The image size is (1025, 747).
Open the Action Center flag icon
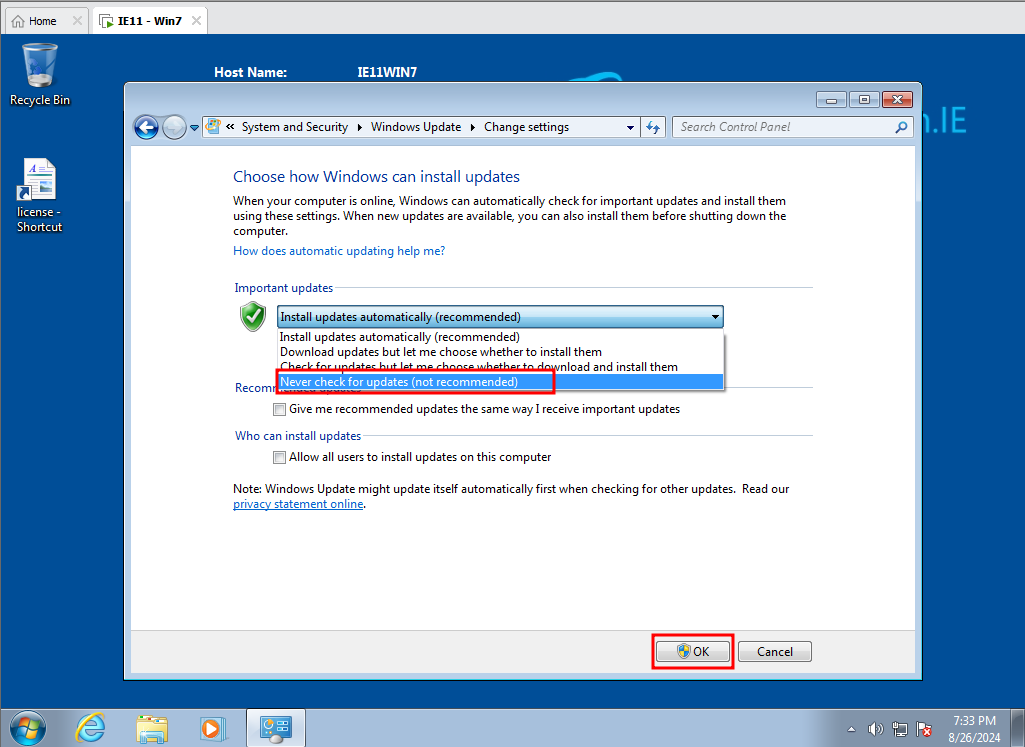[x=924, y=729]
